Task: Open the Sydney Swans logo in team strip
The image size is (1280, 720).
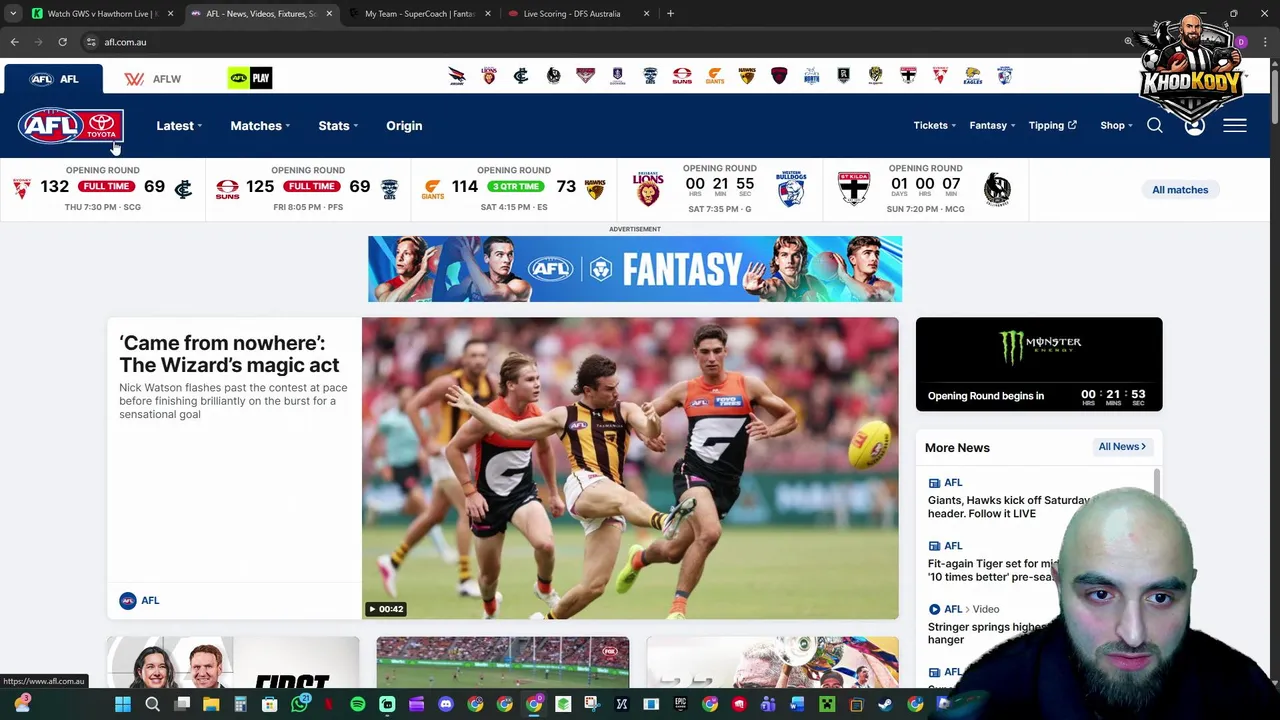Action: pos(940,76)
